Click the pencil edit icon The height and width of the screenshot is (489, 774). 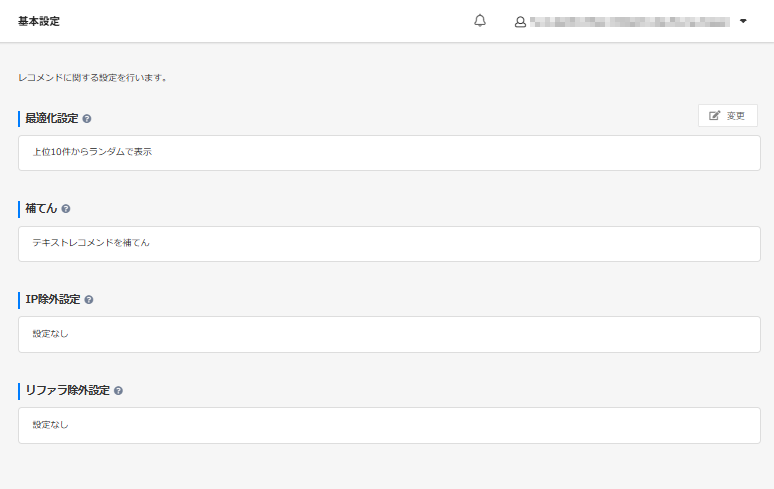point(714,116)
